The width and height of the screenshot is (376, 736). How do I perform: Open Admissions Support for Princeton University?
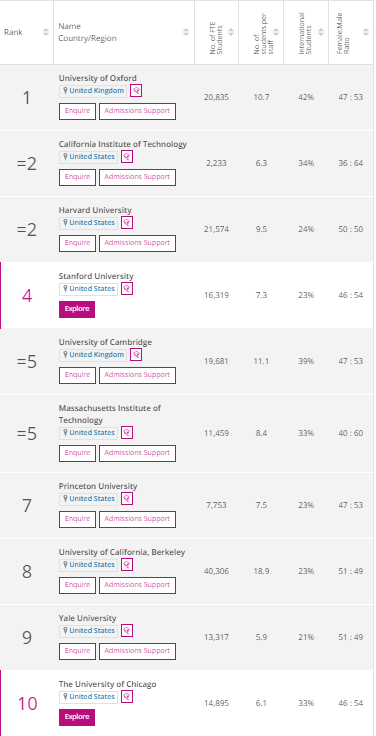point(137,519)
